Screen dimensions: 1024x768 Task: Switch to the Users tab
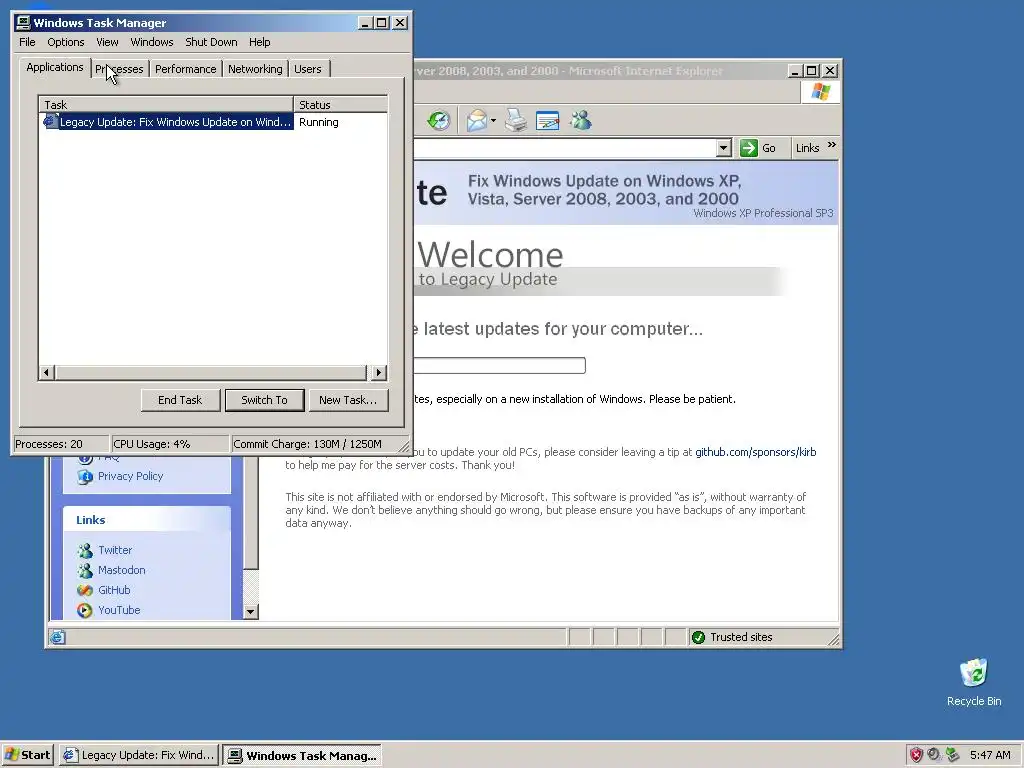[308, 69]
